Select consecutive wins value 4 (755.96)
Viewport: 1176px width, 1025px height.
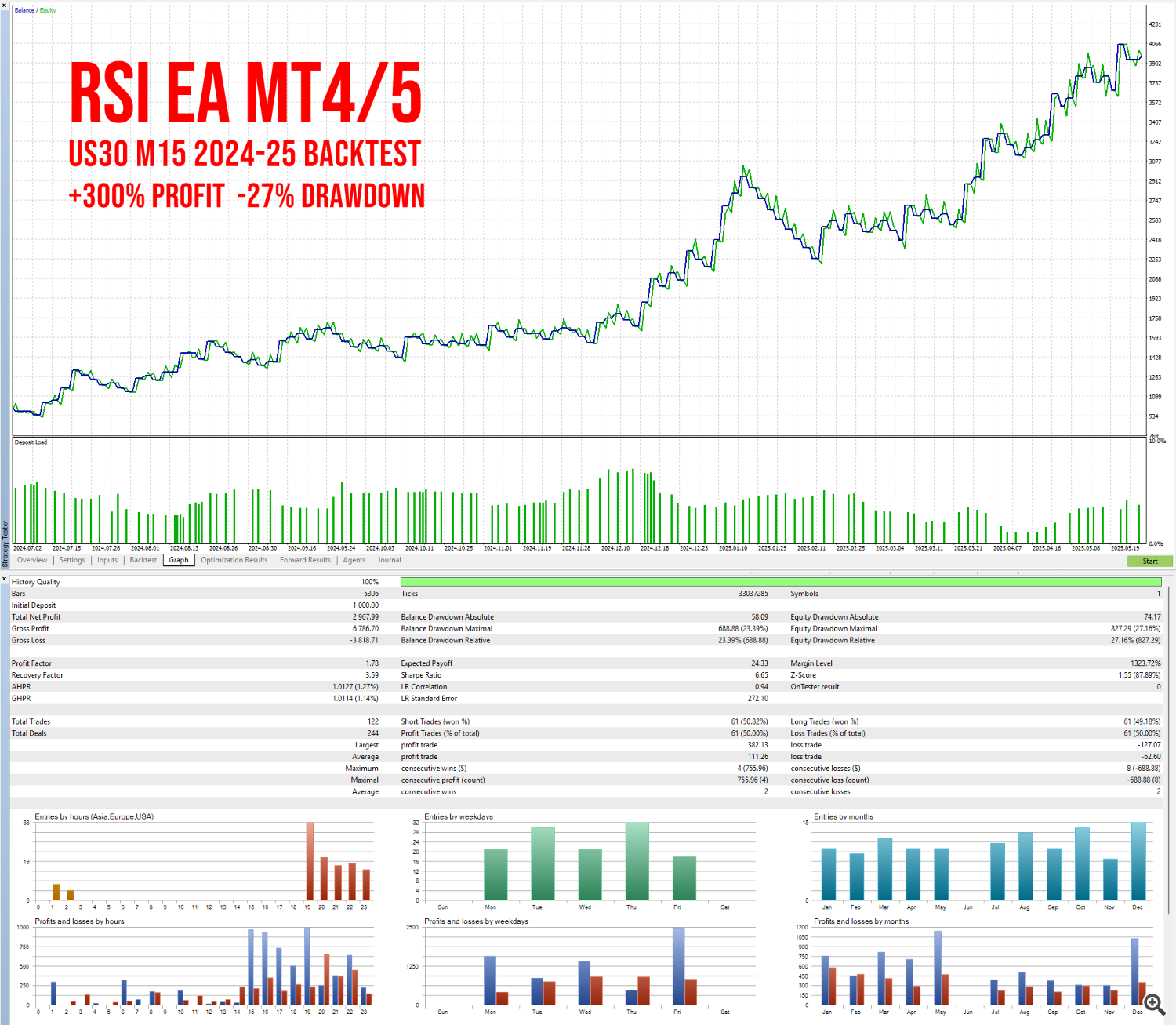point(753,769)
